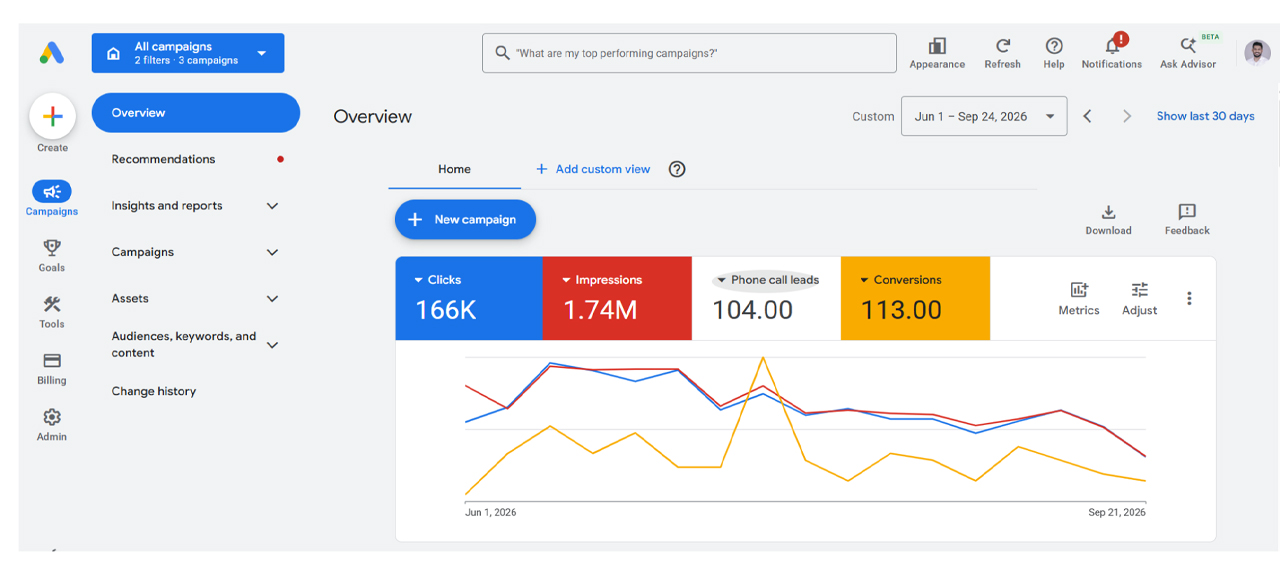This screenshot has width=1280, height=572.
Task: Click the Google Ads logo
Action: [x=52, y=54]
